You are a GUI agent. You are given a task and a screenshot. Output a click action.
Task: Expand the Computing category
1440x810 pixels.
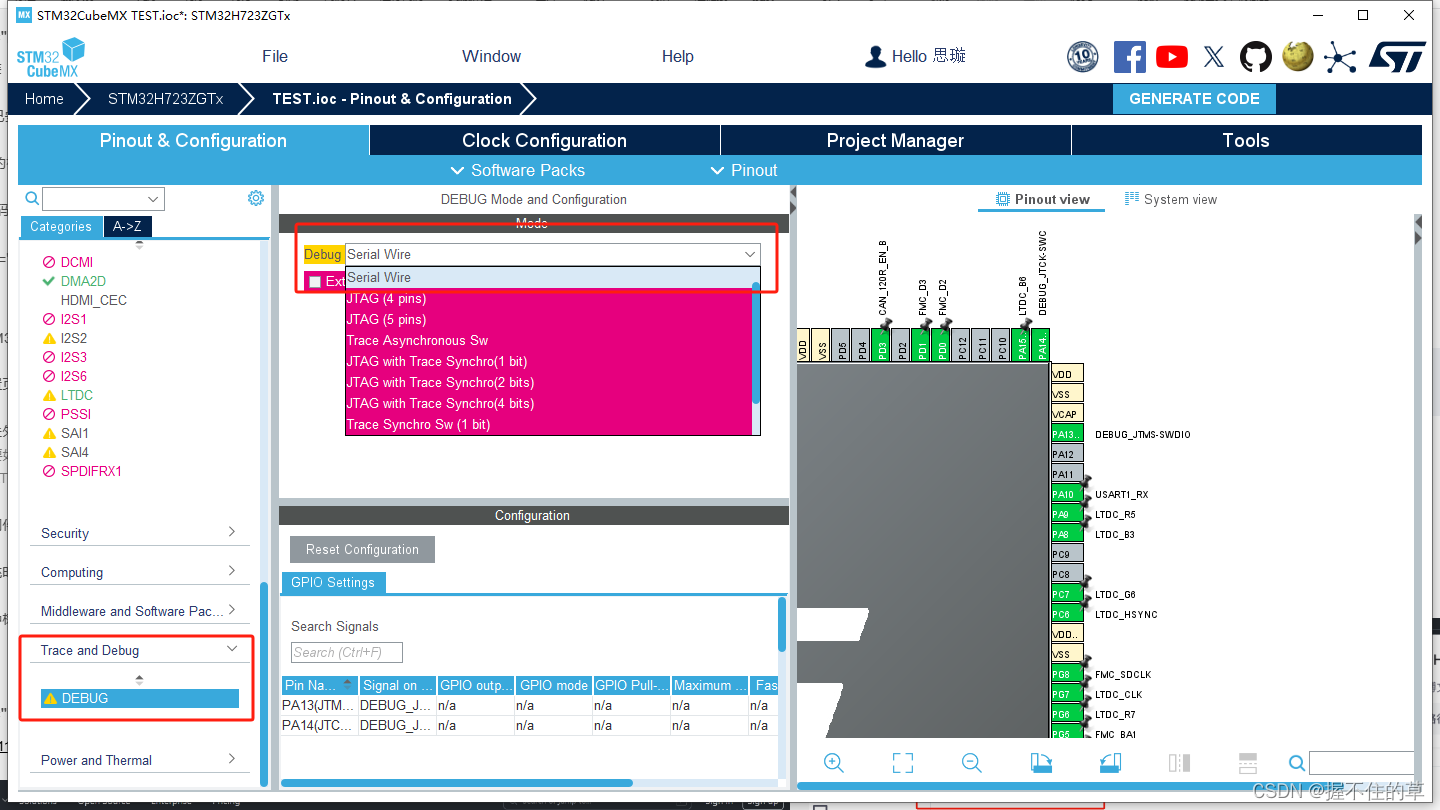tap(138, 572)
